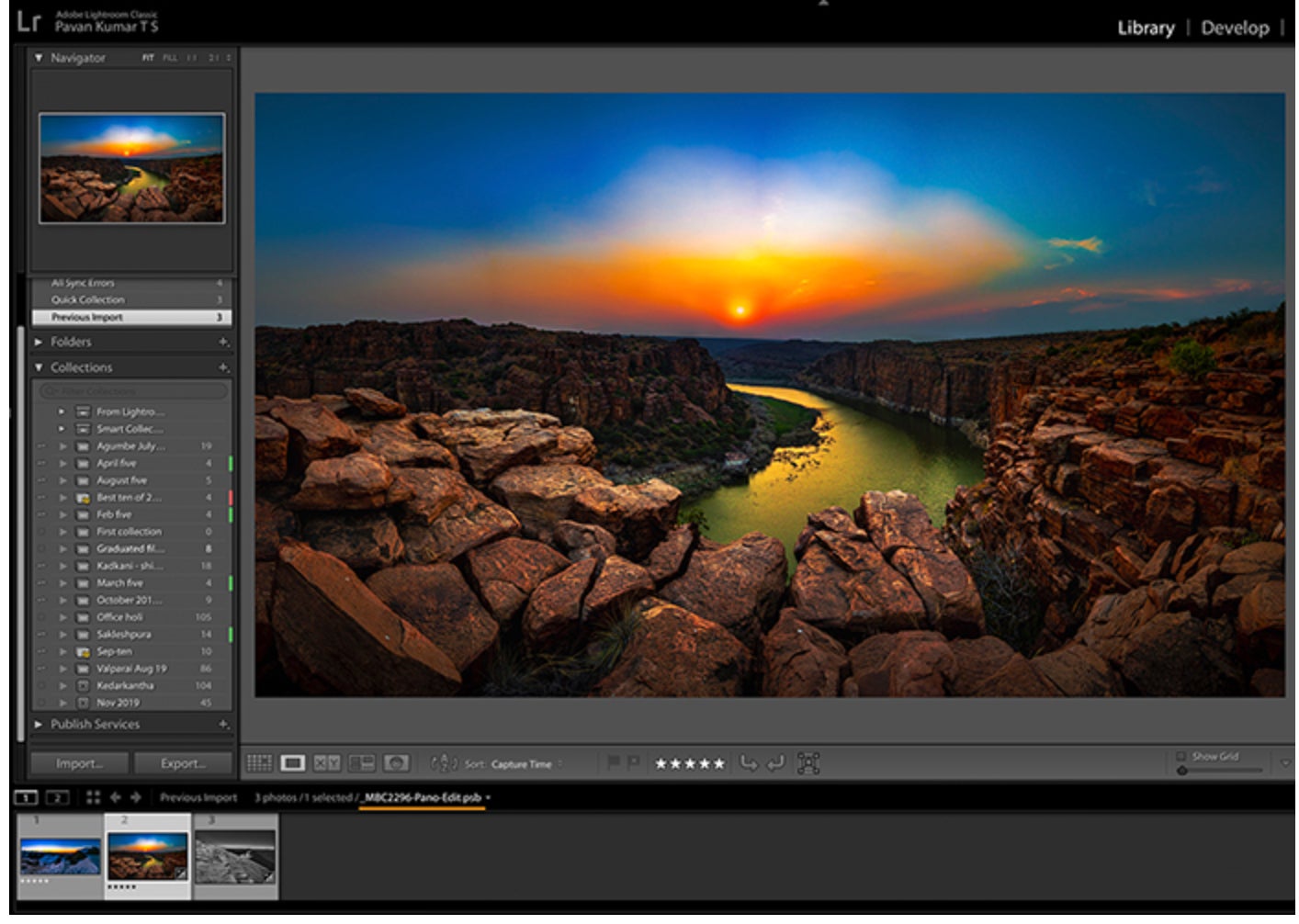Click the face region draw icon
This screenshot has width=1299, height=924.
(x=808, y=763)
